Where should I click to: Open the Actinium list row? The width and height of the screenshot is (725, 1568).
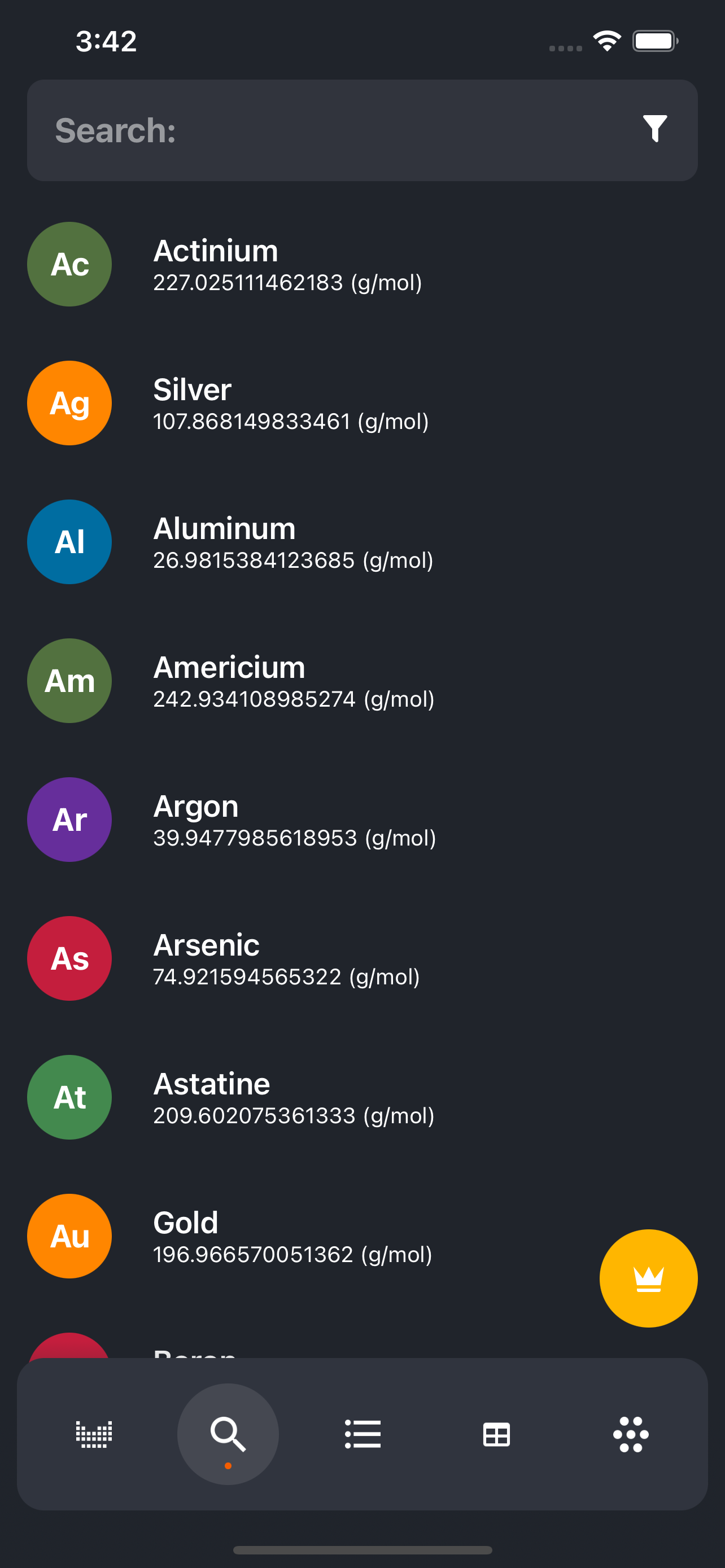362,264
